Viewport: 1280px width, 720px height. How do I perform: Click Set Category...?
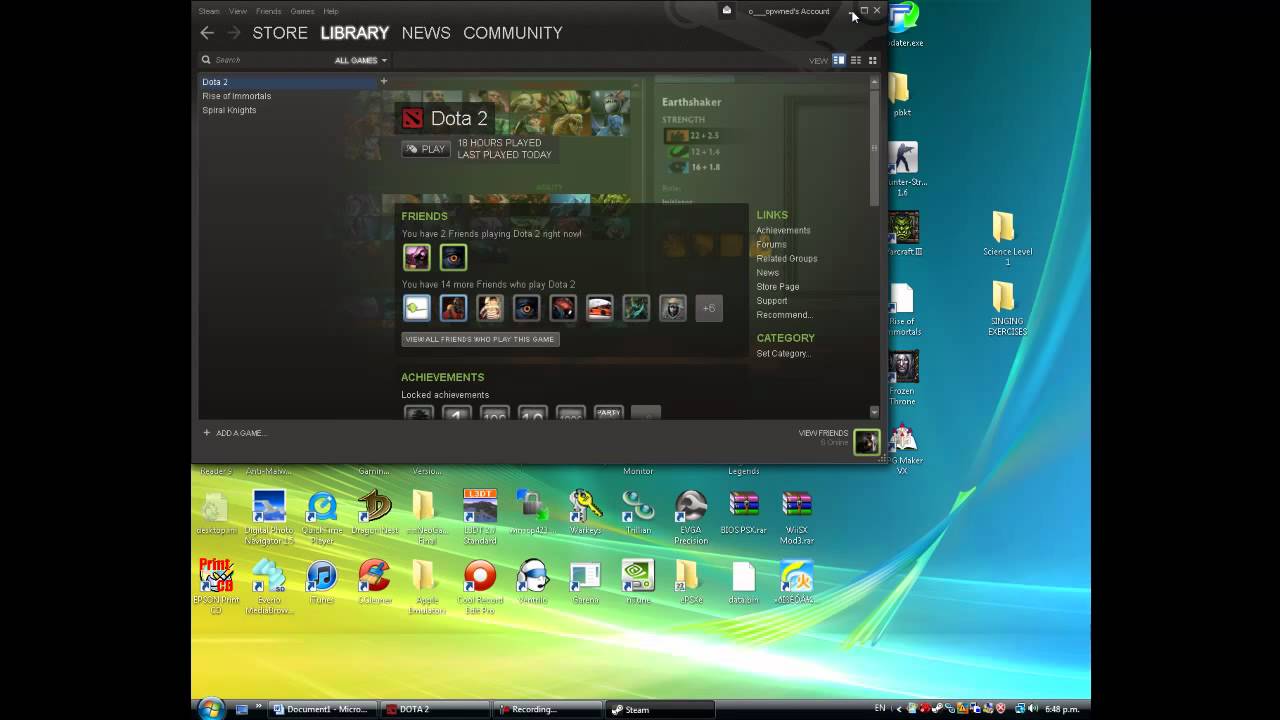click(783, 354)
